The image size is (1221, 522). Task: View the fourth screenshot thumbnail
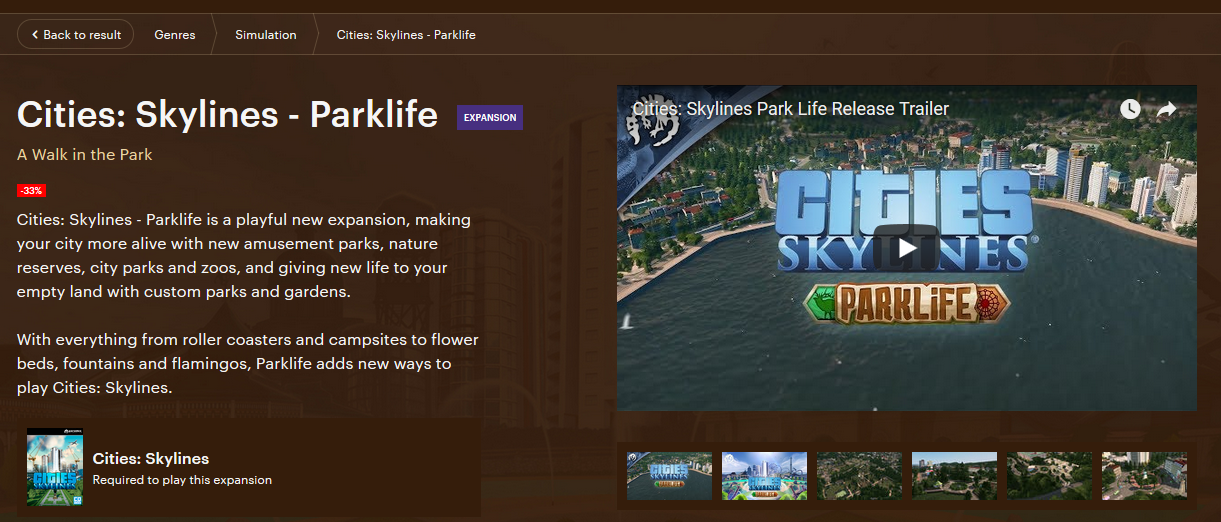(954, 476)
